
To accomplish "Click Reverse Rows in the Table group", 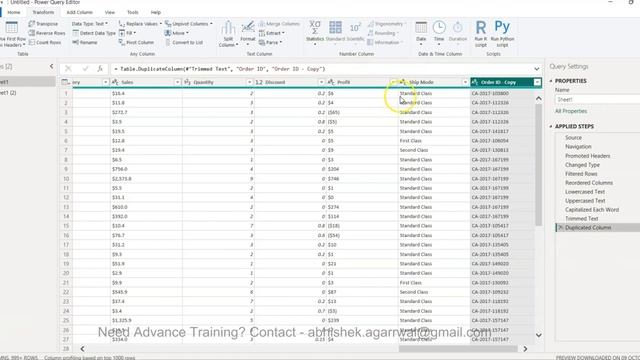I will tap(47, 33).
